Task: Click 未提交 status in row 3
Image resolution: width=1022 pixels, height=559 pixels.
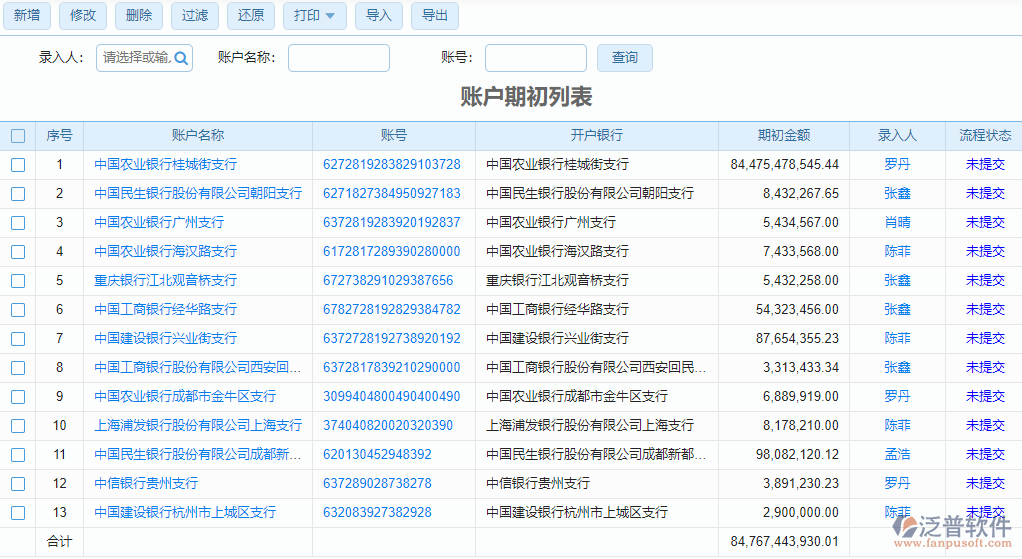Action: (984, 223)
